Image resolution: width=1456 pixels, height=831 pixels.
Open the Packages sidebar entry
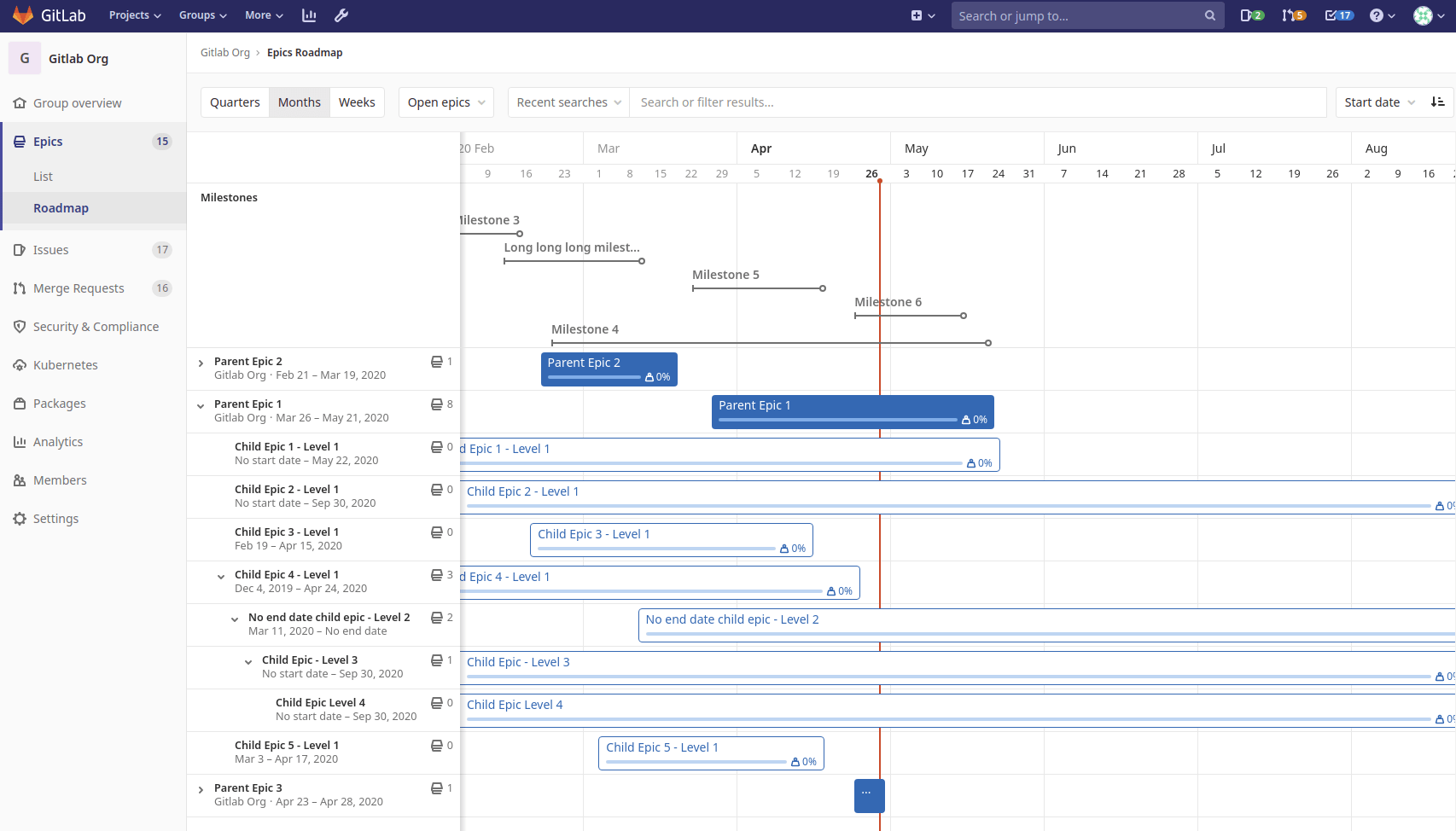pyautogui.click(x=59, y=403)
